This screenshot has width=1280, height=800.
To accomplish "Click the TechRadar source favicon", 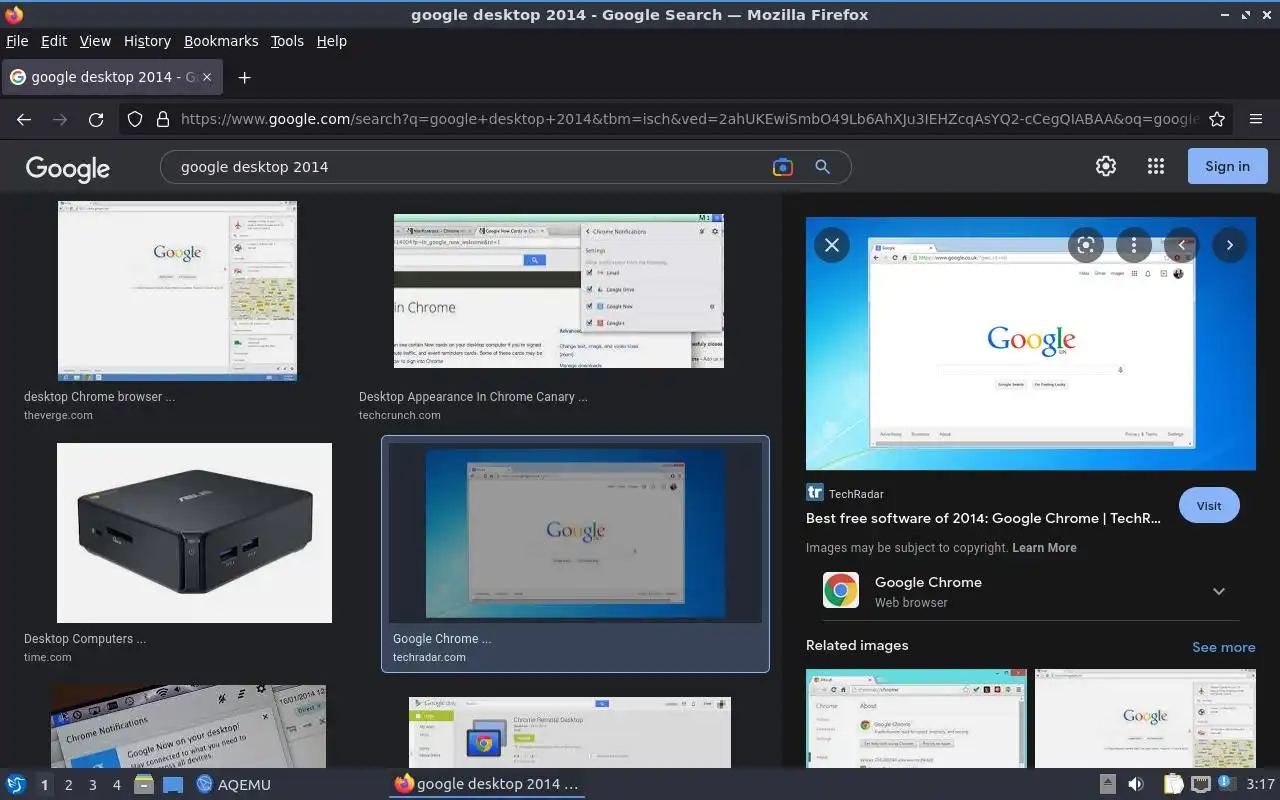I will pyautogui.click(x=814, y=493).
